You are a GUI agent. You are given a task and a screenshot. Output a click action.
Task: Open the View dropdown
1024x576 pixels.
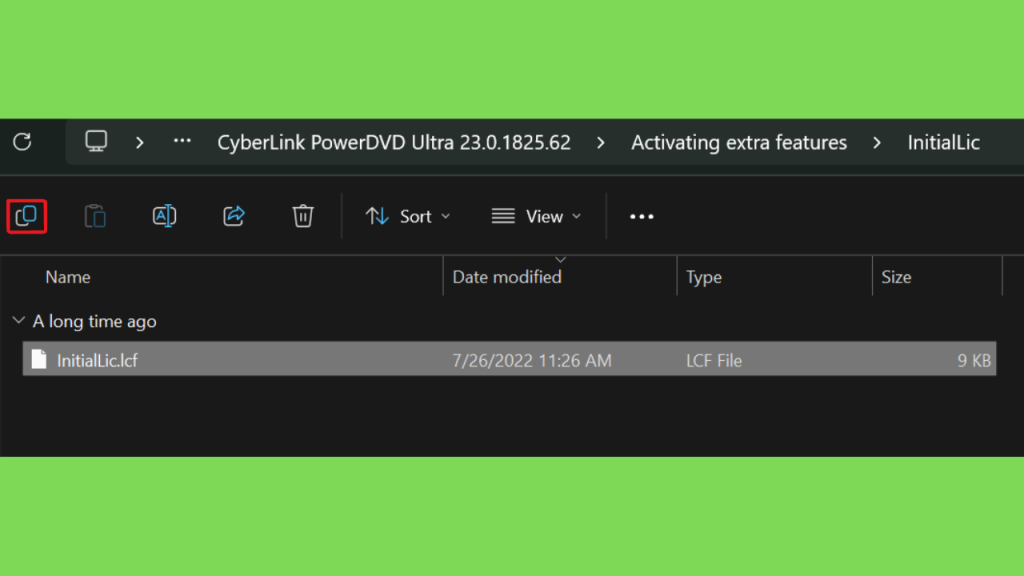point(536,216)
